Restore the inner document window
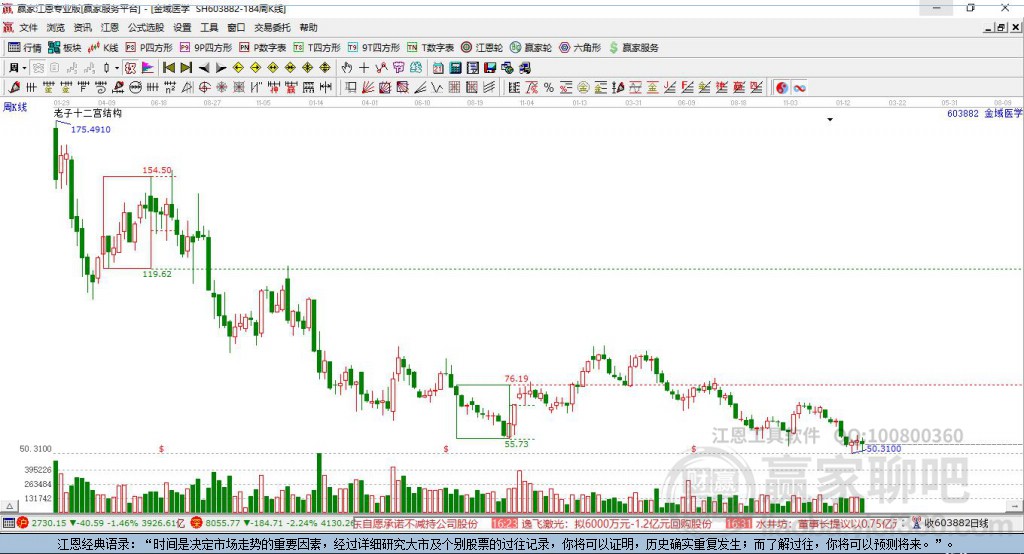 (1000, 27)
